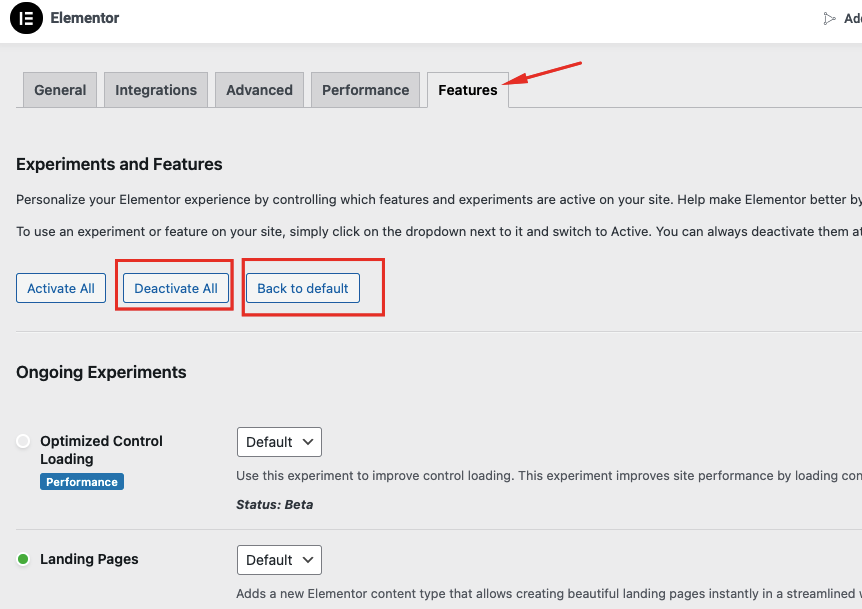Click the Elementor title text in the header

pyautogui.click(x=83, y=17)
